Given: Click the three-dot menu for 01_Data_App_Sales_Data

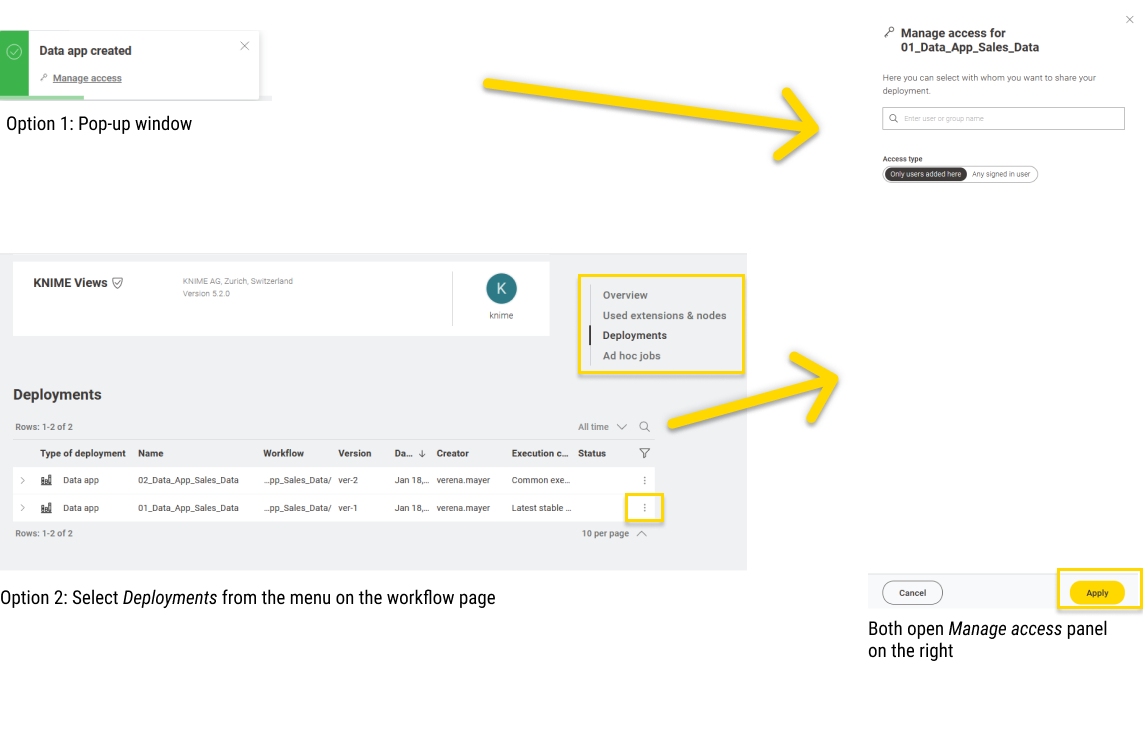Looking at the screenshot, I should pyautogui.click(x=644, y=508).
